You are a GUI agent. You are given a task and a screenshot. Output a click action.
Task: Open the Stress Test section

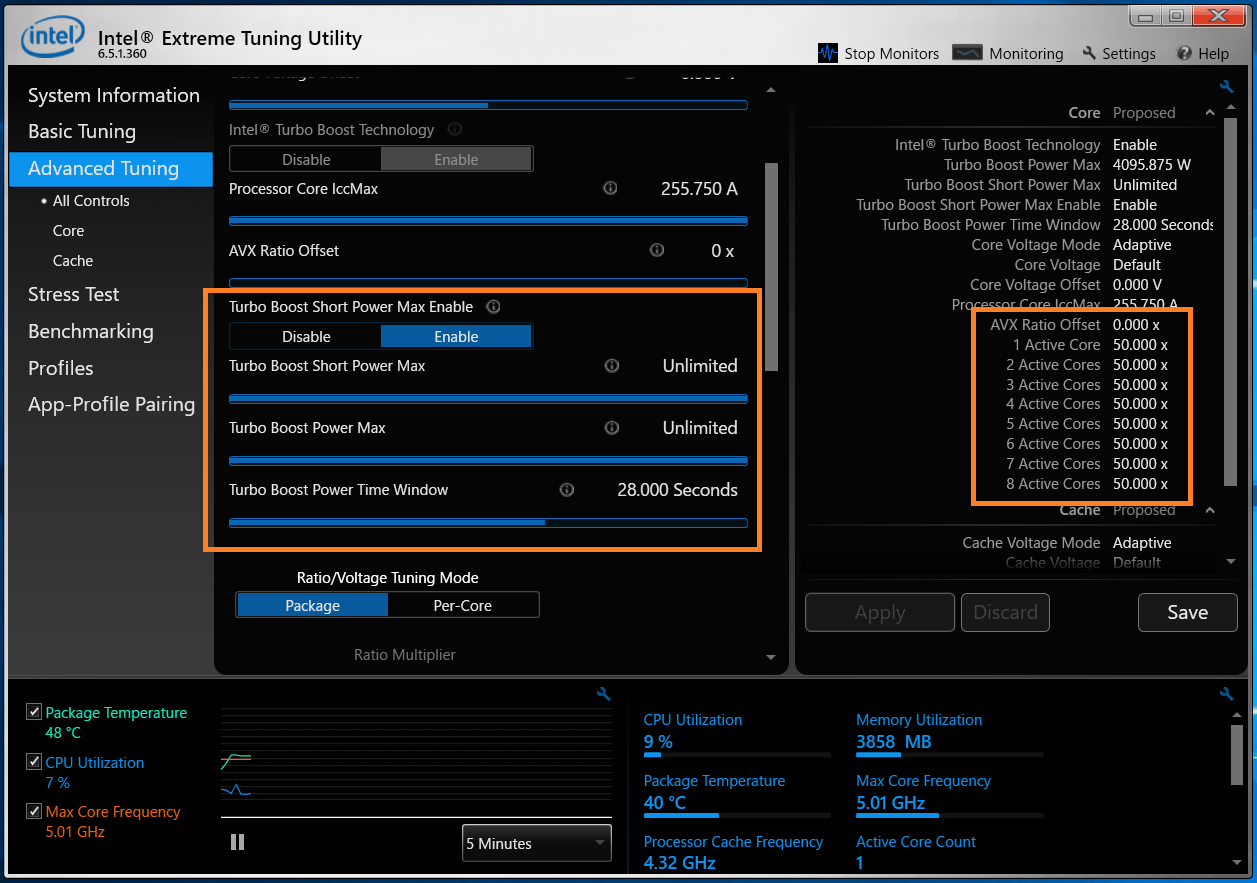click(x=74, y=294)
